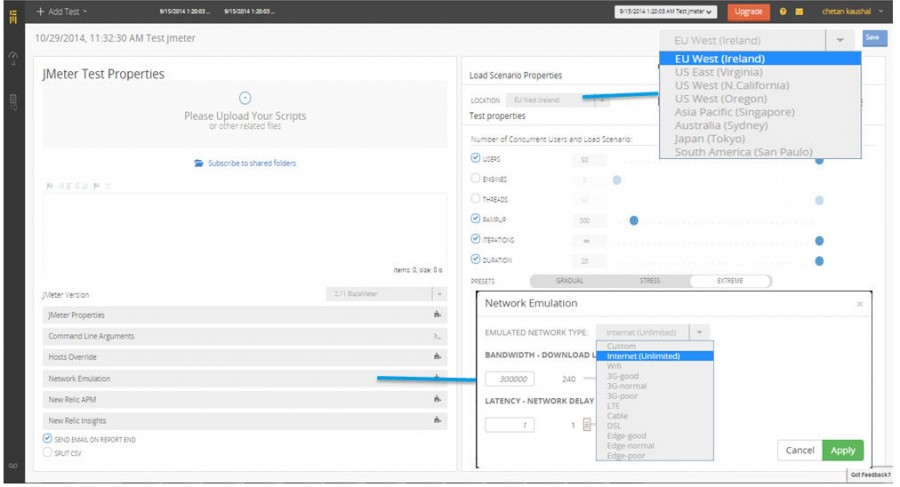Toggle the Iterations checkbox

pyautogui.click(x=475, y=239)
